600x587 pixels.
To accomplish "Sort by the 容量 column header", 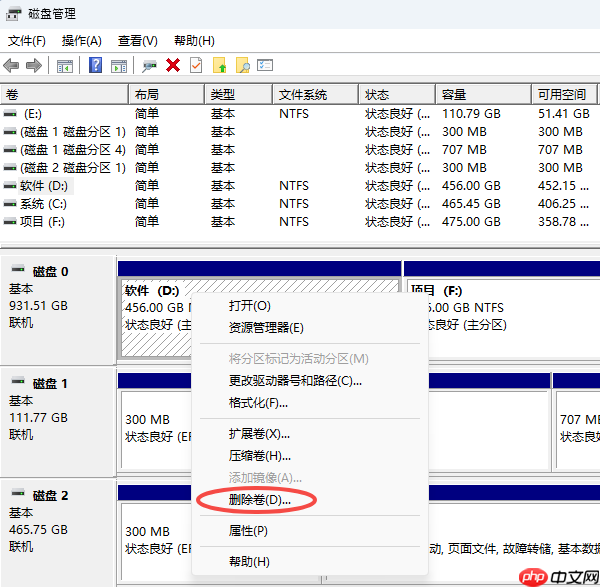I will point(483,94).
